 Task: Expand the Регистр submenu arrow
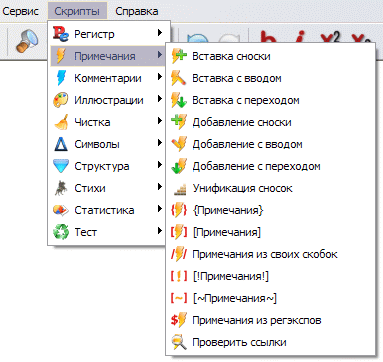click(x=160, y=33)
